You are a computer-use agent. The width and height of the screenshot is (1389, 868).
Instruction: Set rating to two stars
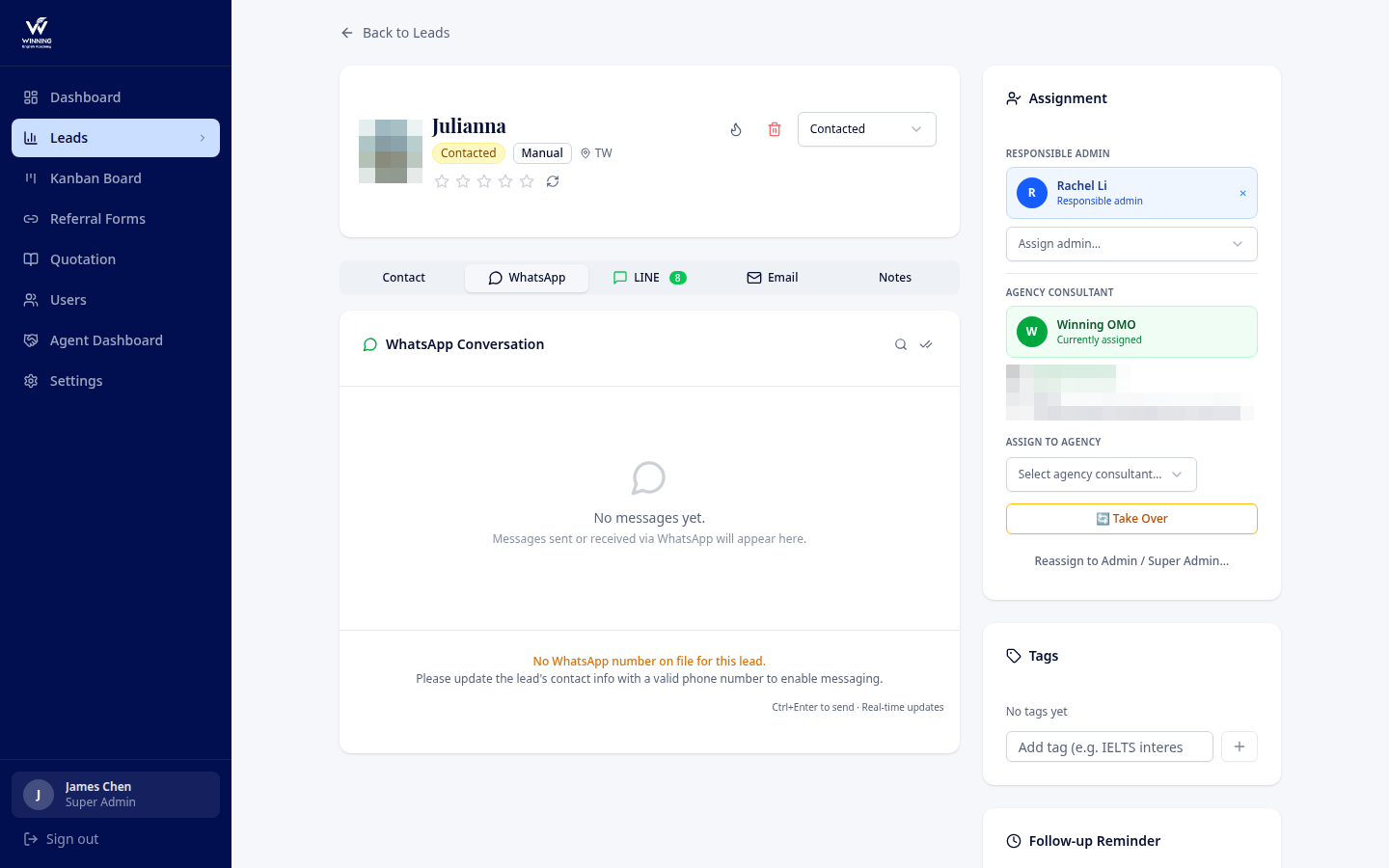coord(463,181)
